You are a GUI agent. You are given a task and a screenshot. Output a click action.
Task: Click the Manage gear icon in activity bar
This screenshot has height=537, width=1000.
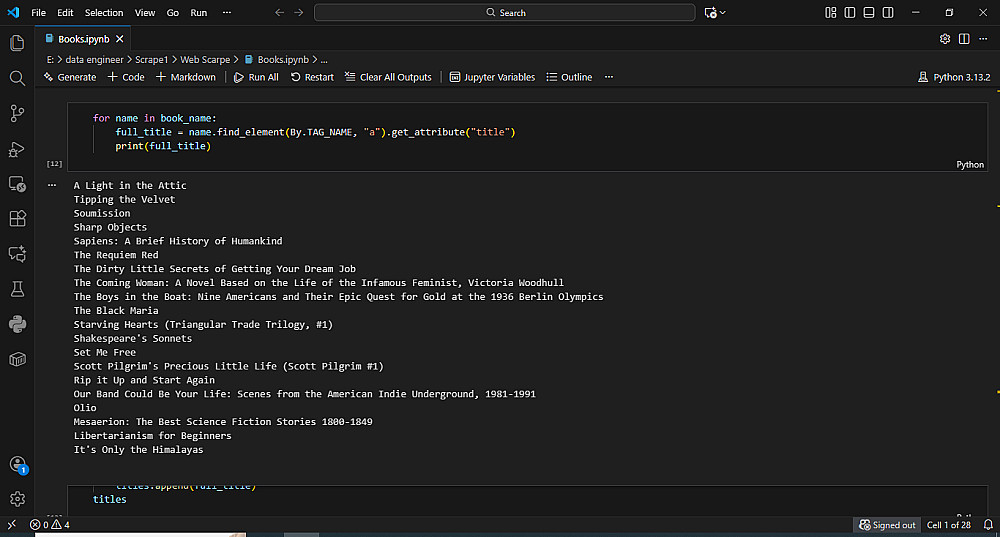17,498
